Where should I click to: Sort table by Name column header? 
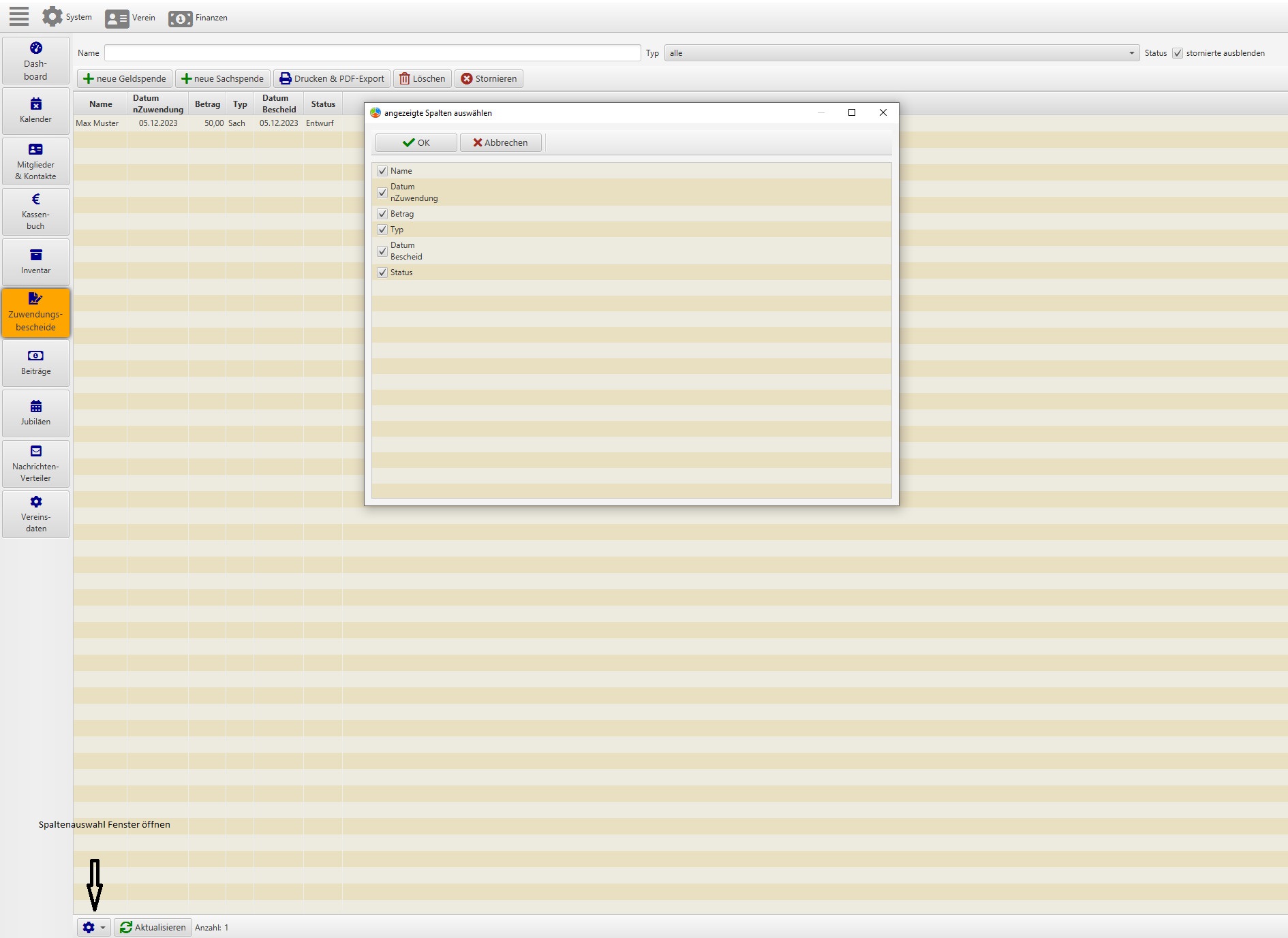(101, 104)
